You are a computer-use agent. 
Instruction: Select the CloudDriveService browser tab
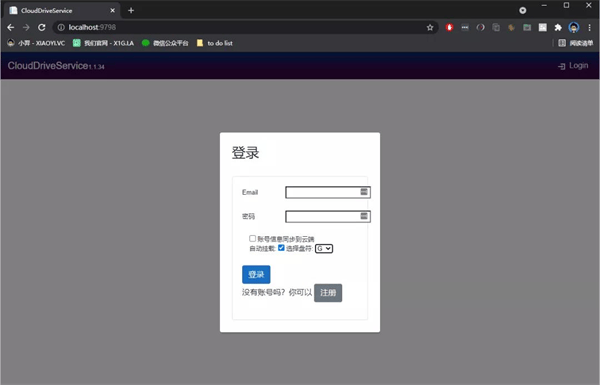(x=62, y=10)
